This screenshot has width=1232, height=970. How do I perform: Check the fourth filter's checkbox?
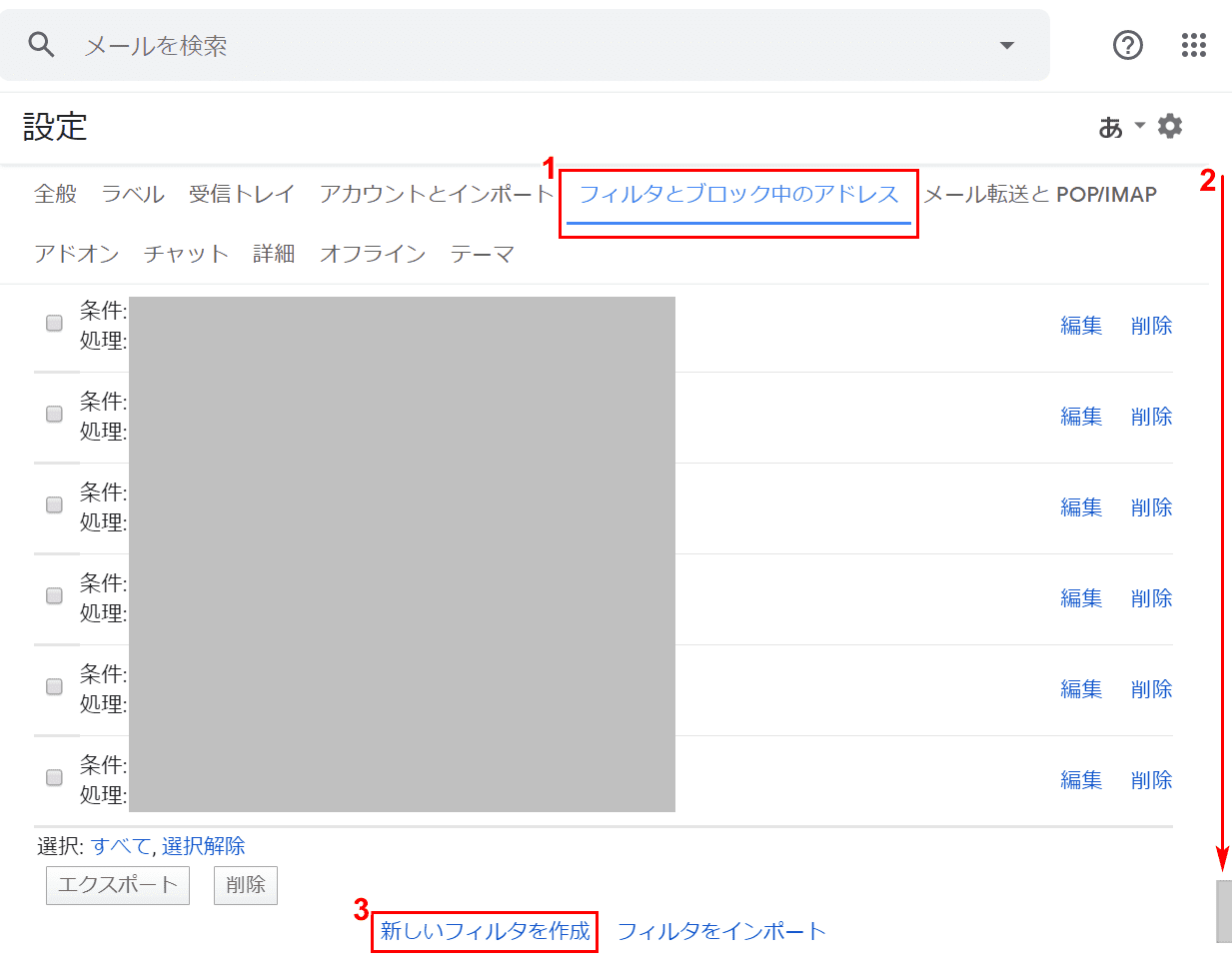(55, 595)
